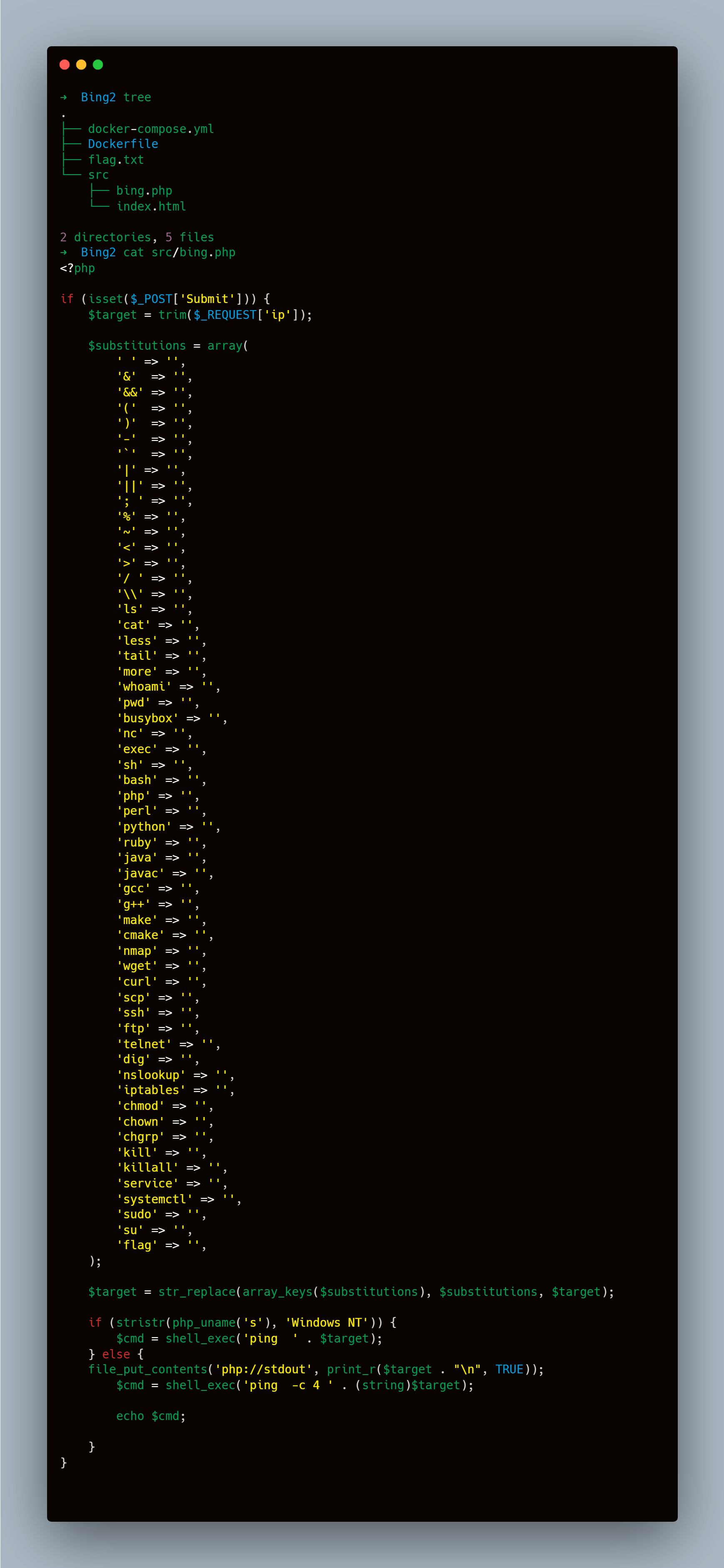The height and width of the screenshot is (1568, 724).
Task: Click index.html under the src folder
Action: (151, 206)
